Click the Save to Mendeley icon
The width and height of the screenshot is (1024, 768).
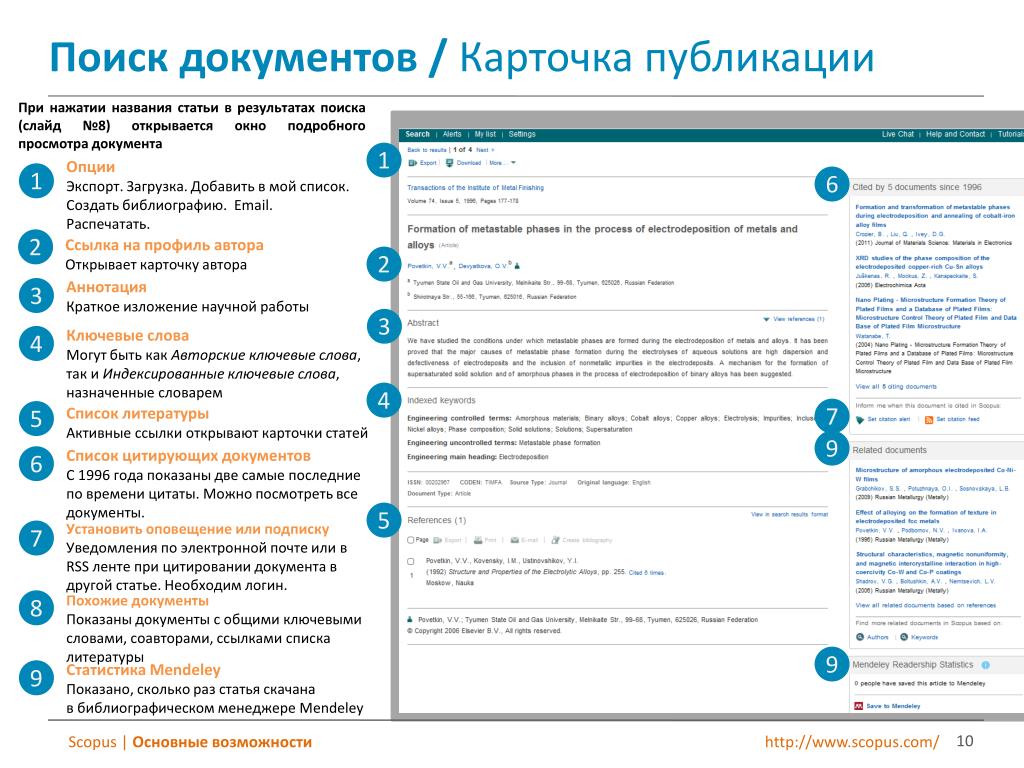(859, 706)
